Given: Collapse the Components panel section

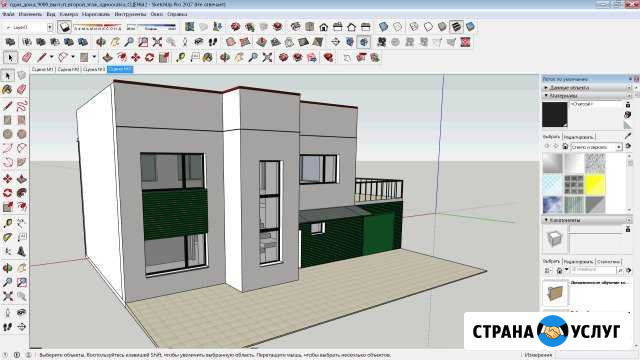Looking at the screenshot, I should pos(585,220).
